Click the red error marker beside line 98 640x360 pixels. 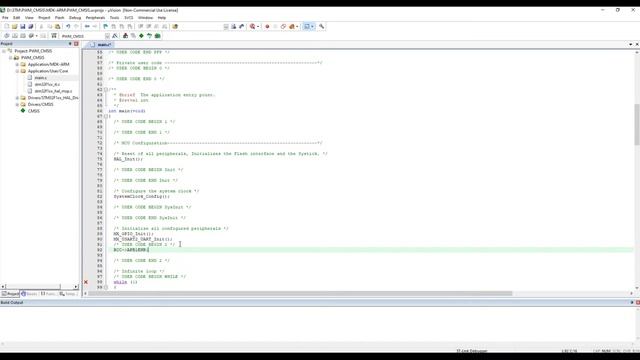(86, 282)
